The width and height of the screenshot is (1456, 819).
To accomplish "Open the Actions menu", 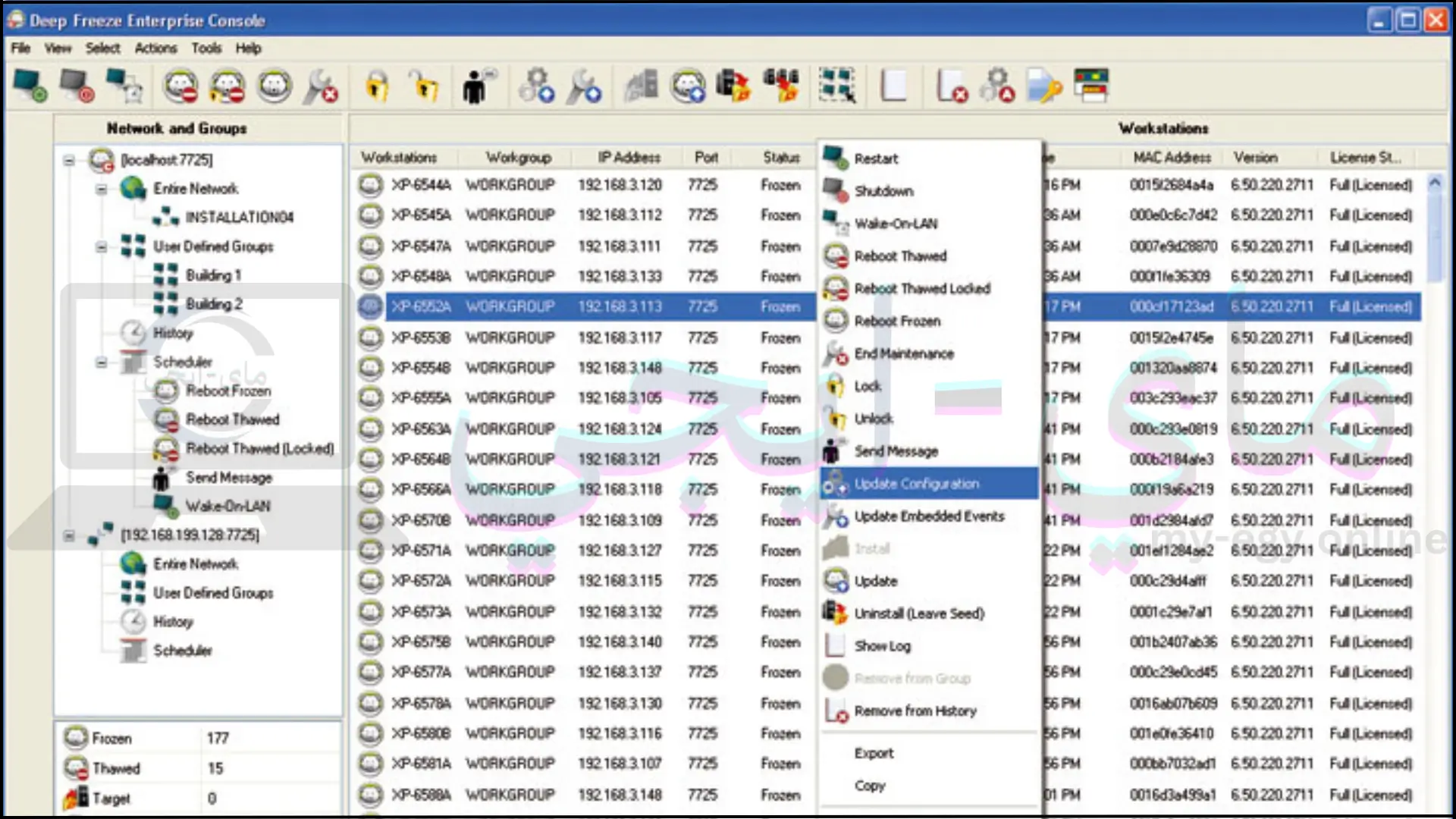I will 155,49.
